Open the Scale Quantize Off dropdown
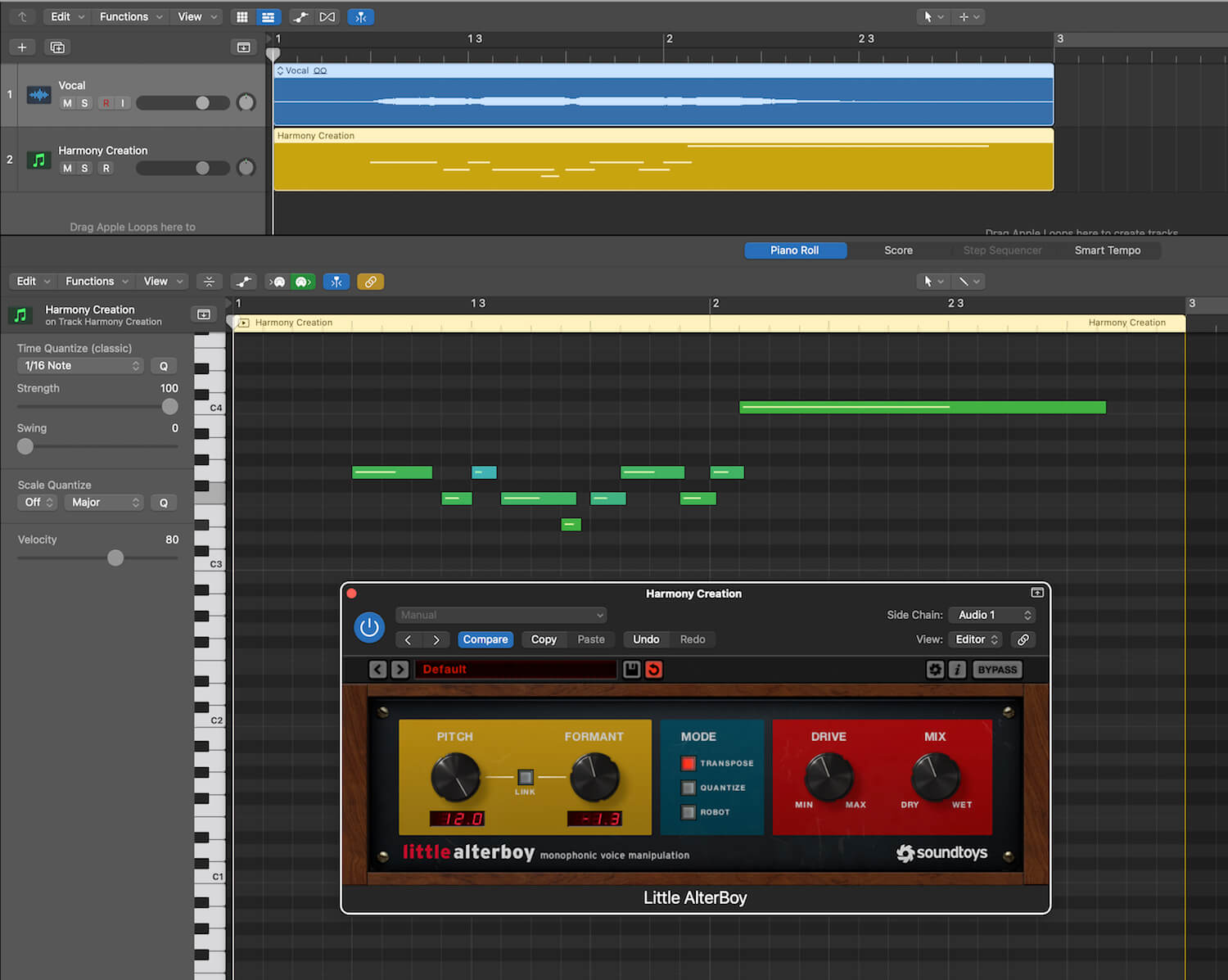Image resolution: width=1228 pixels, height=980 pixels. [38, 503]
